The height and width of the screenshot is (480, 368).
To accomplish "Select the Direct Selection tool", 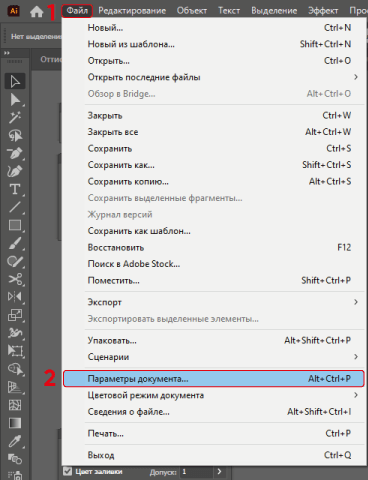I will click(15, 100).
